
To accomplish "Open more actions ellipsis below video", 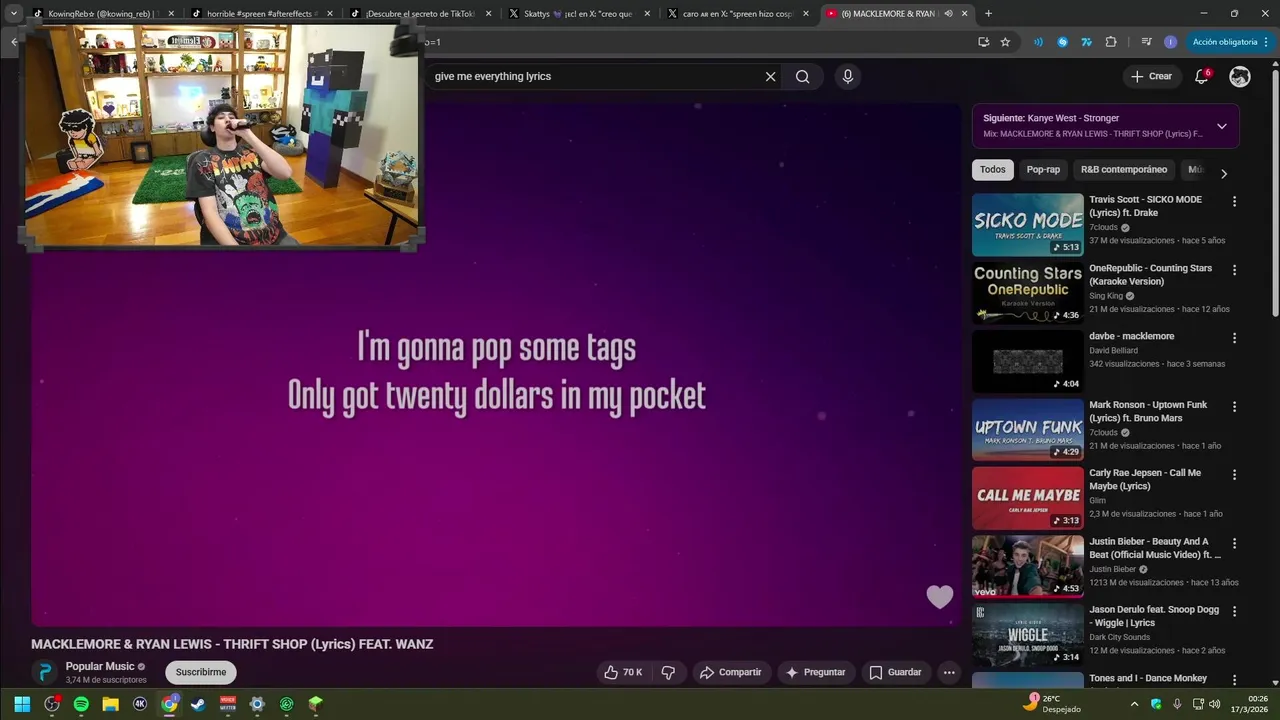I will coord(949,672).
